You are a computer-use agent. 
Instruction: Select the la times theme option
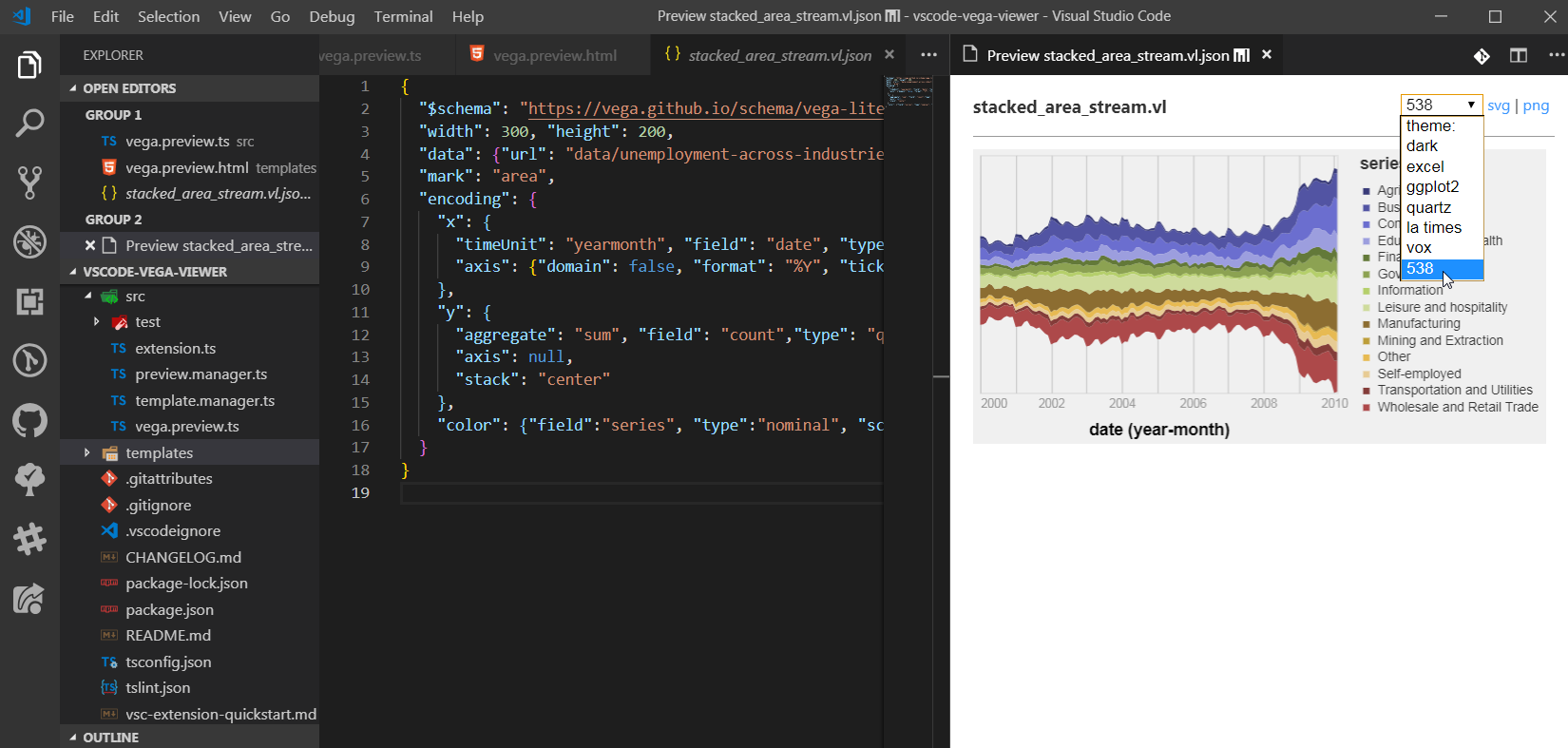pos(1442,228)
